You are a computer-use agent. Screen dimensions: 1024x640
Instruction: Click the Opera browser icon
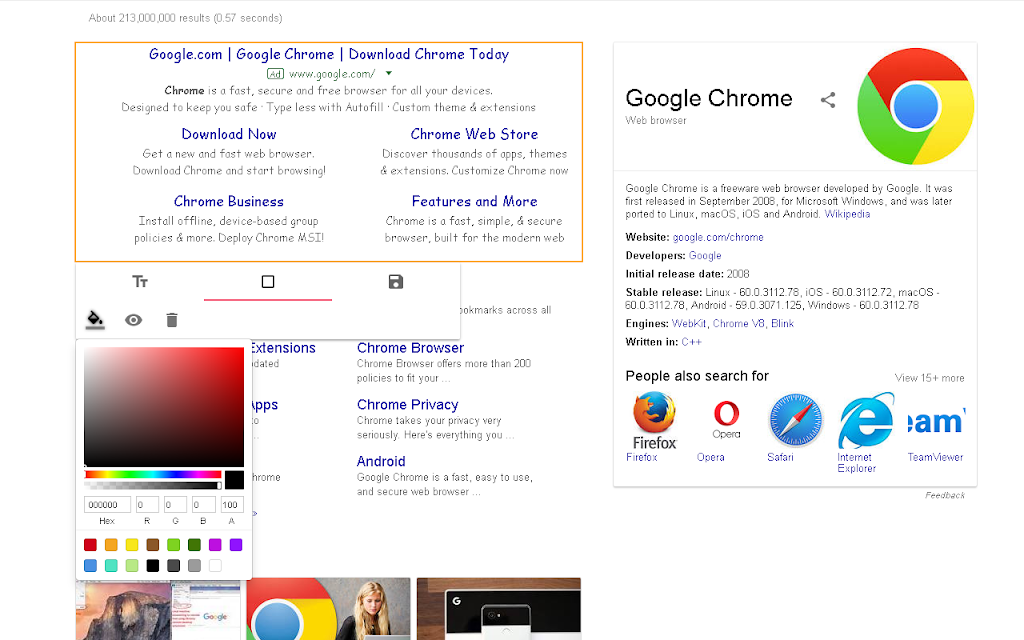pyautogui.click(x=726, y=419)
